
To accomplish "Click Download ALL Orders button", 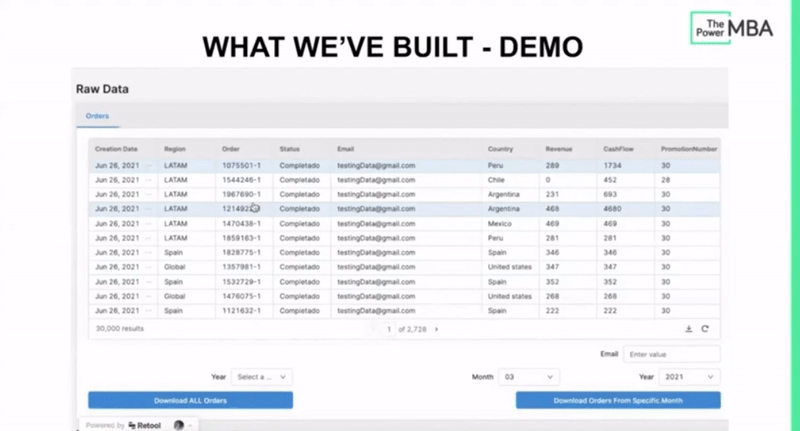I will [x=190, y=400].
